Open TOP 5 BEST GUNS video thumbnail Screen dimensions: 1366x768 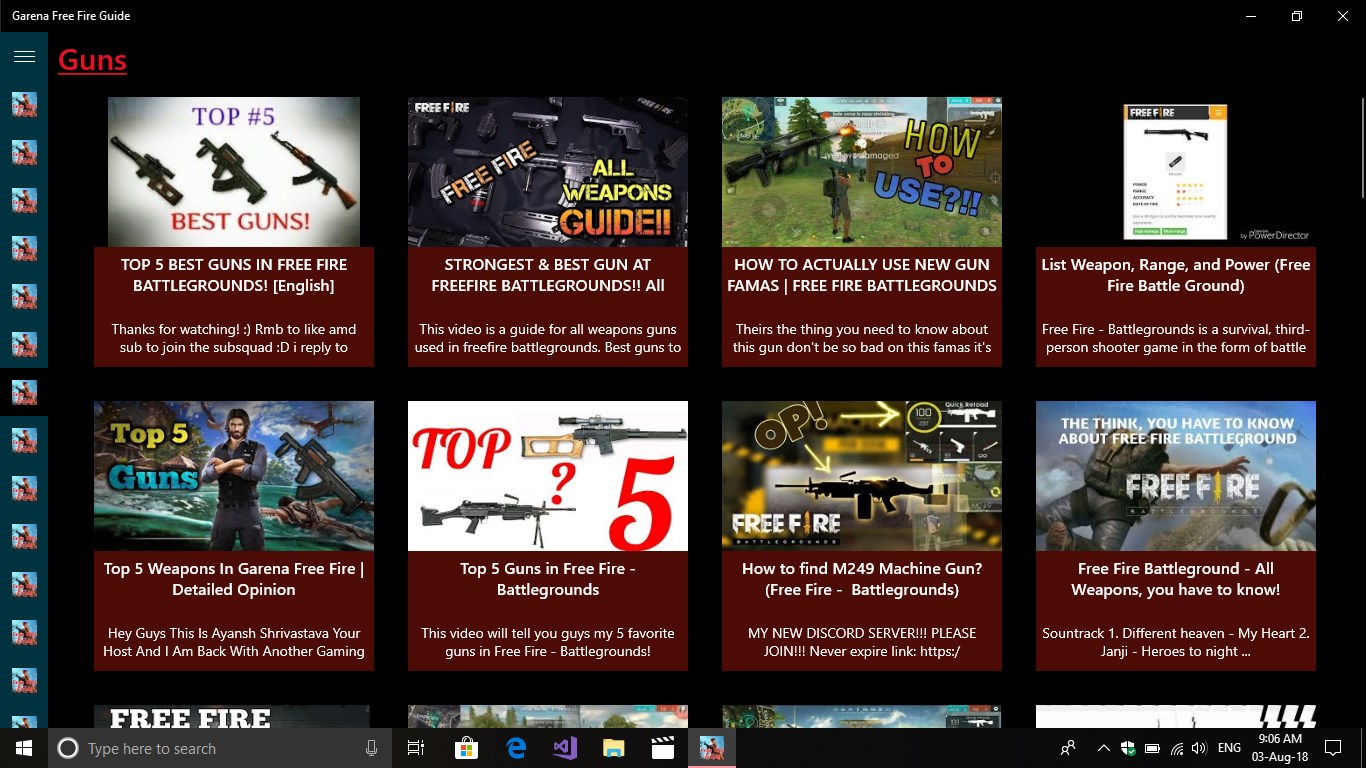pos(234,172)
